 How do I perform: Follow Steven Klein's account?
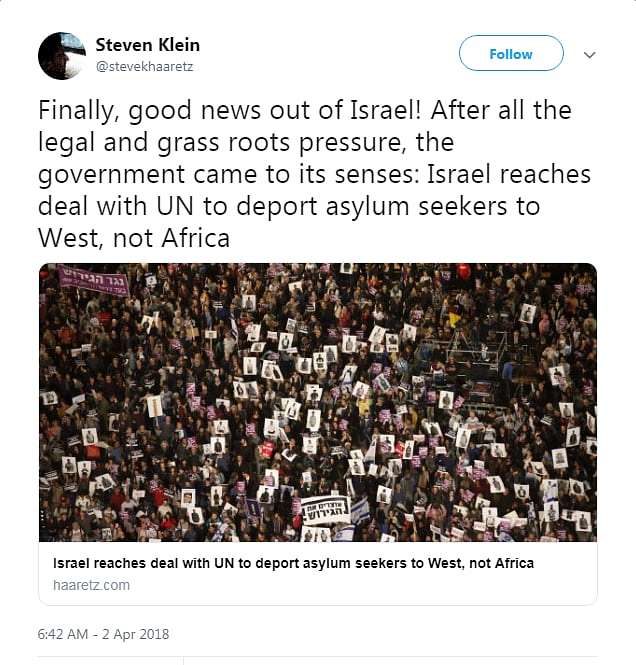coord(511,53)
